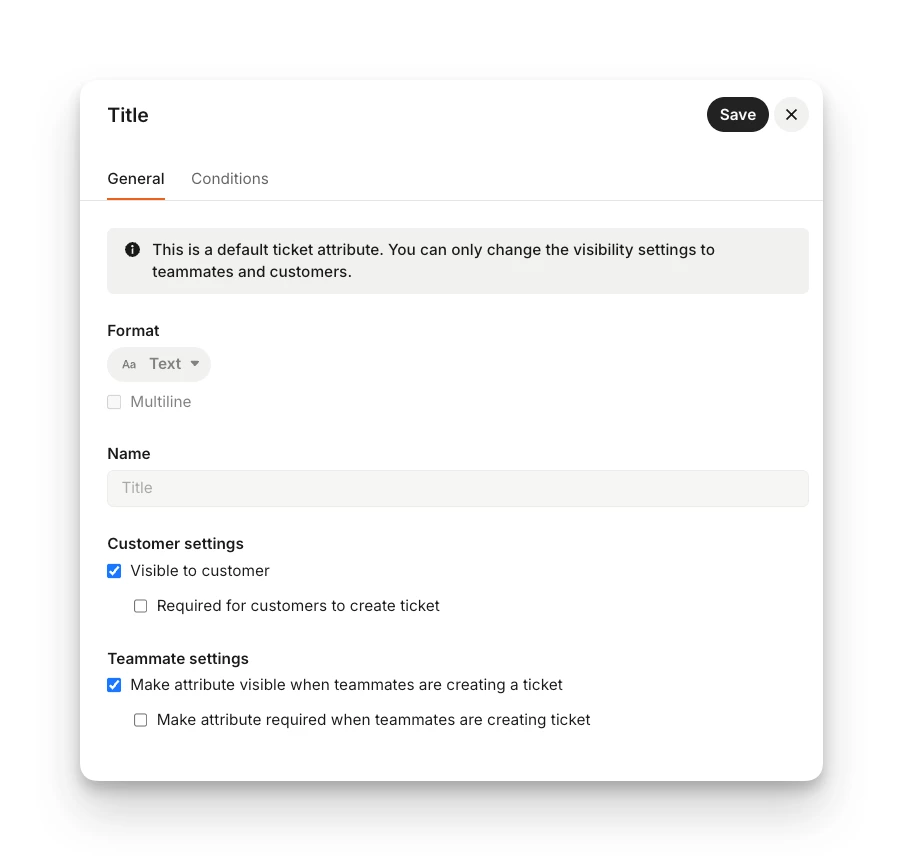Focus the Name input field
Viewport: 903px width, 861px height.
click(x=458, y=488)
